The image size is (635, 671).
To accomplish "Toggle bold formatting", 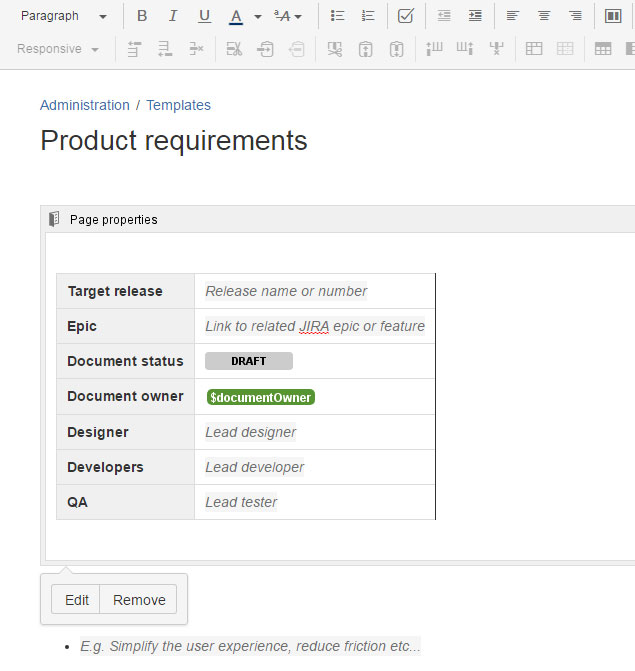I will (142, 16).
